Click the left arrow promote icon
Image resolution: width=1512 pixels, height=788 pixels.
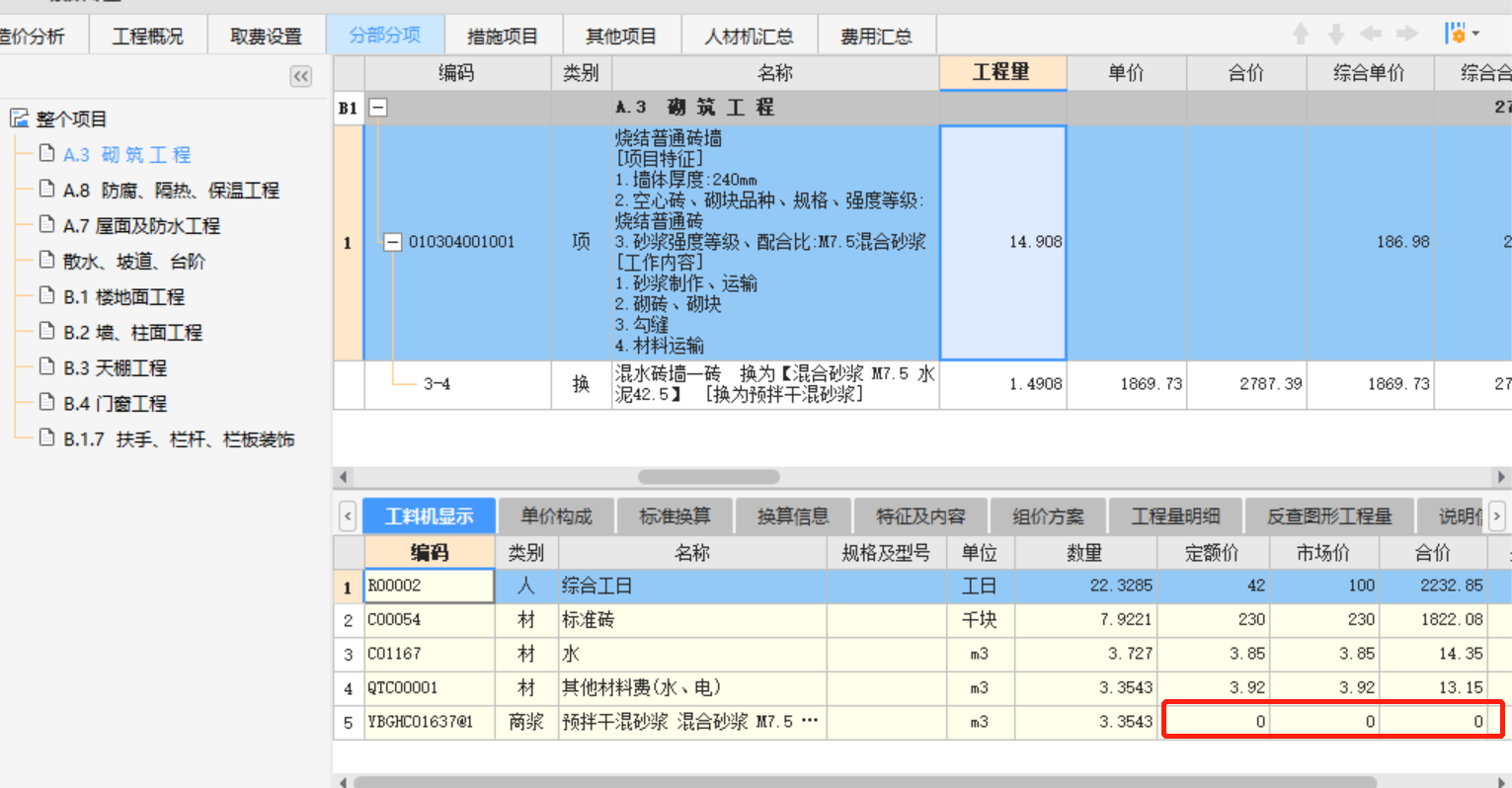(1371, 35)
